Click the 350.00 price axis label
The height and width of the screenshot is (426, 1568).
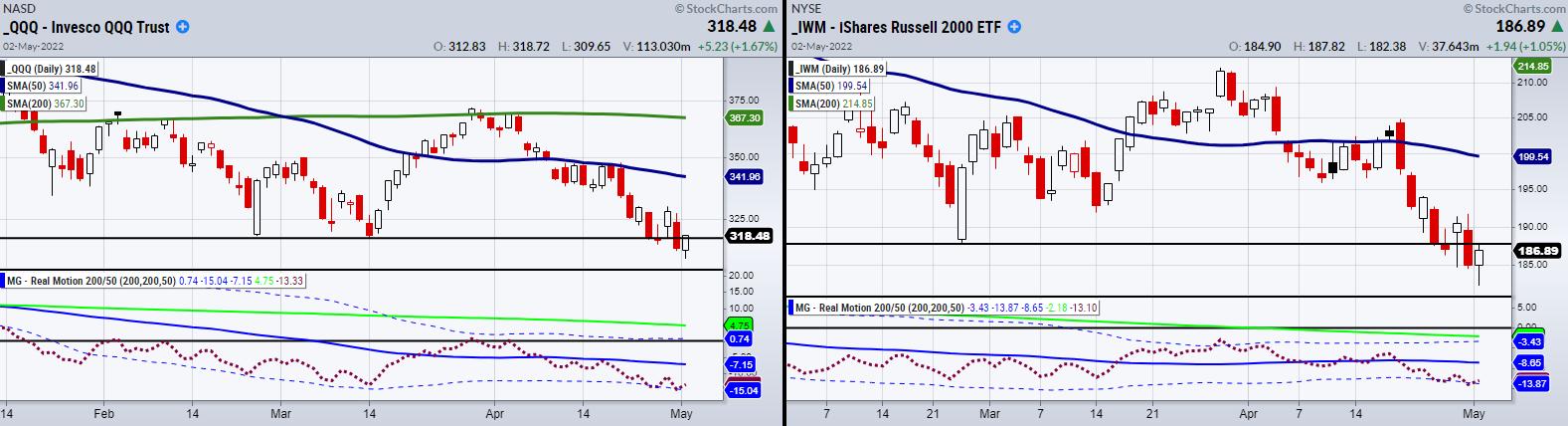click(742, 156)
